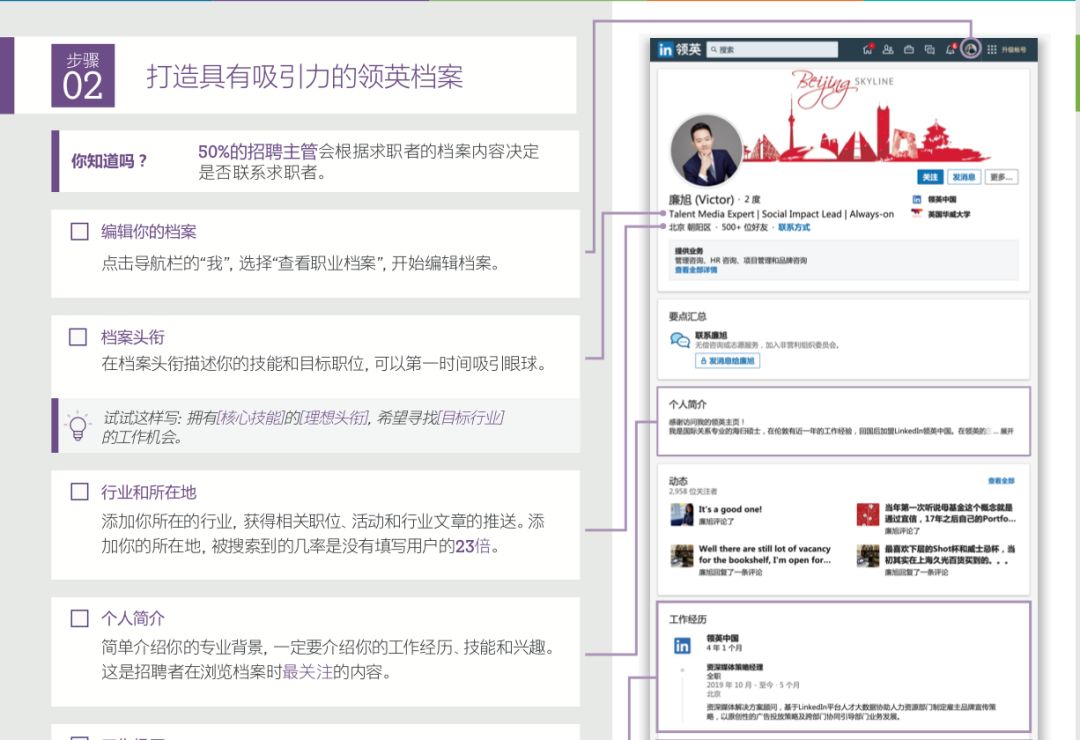Open the Jobs briefcase icon
This screenshot has width=1080, height=740.
tap(908, 49)
